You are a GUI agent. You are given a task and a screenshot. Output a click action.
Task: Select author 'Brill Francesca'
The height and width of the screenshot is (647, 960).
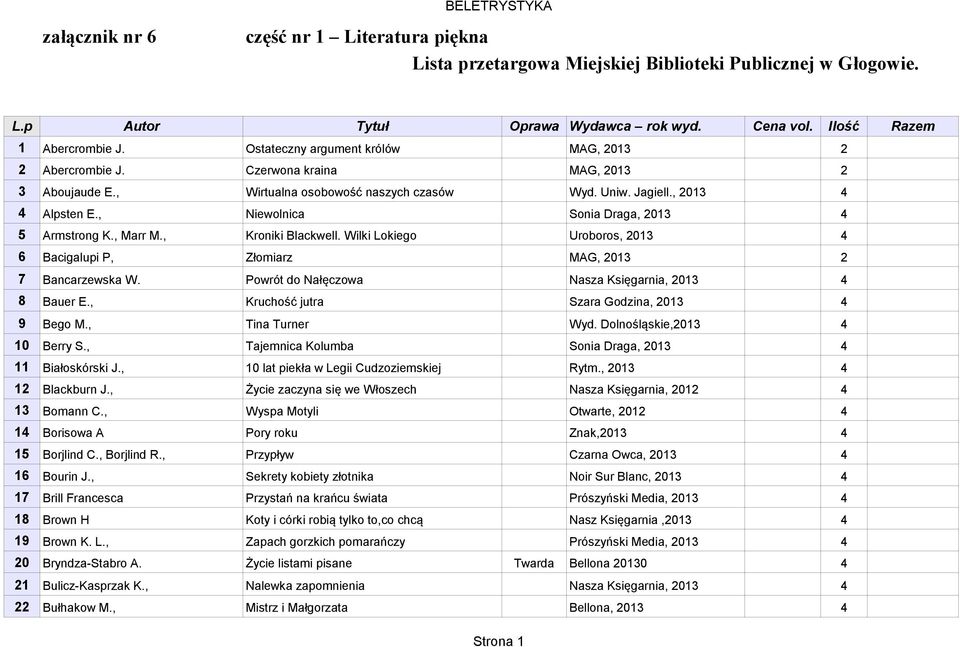point(83,498)
